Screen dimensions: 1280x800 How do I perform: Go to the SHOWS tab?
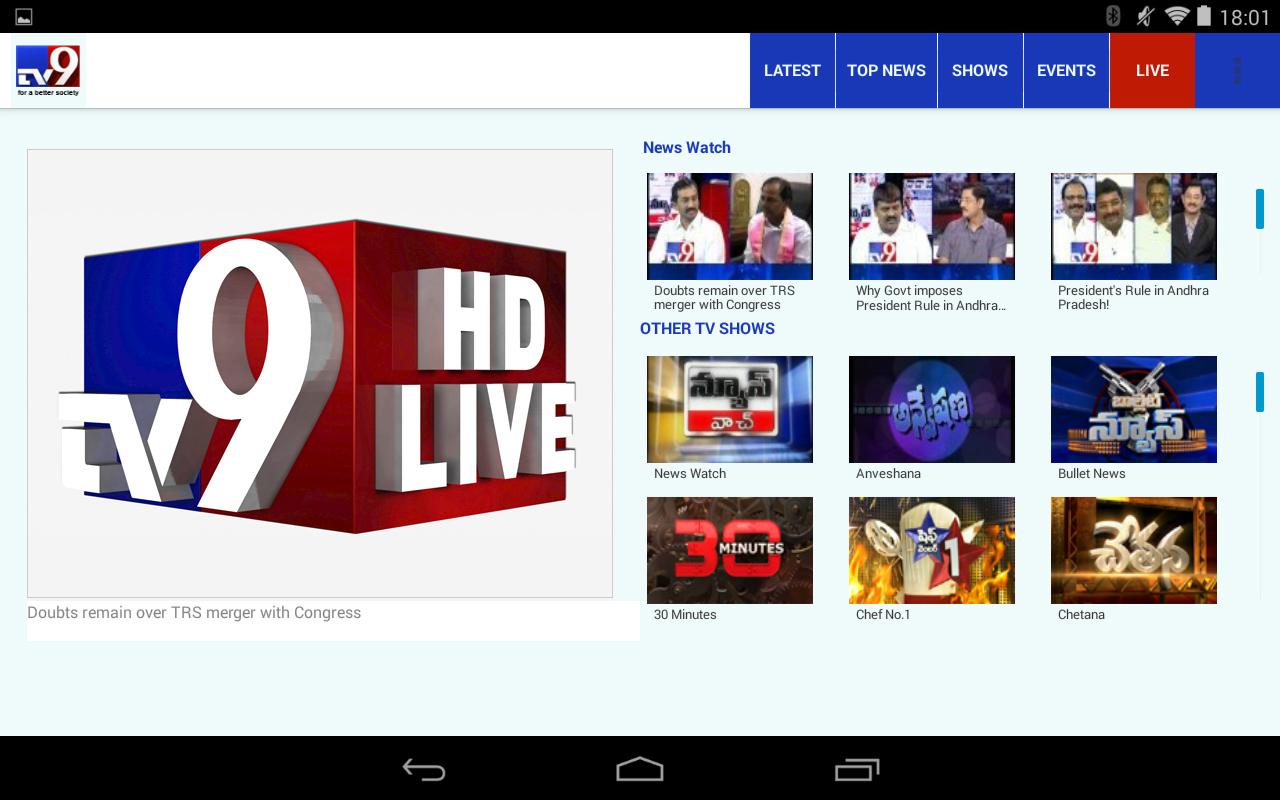(980, 70)
